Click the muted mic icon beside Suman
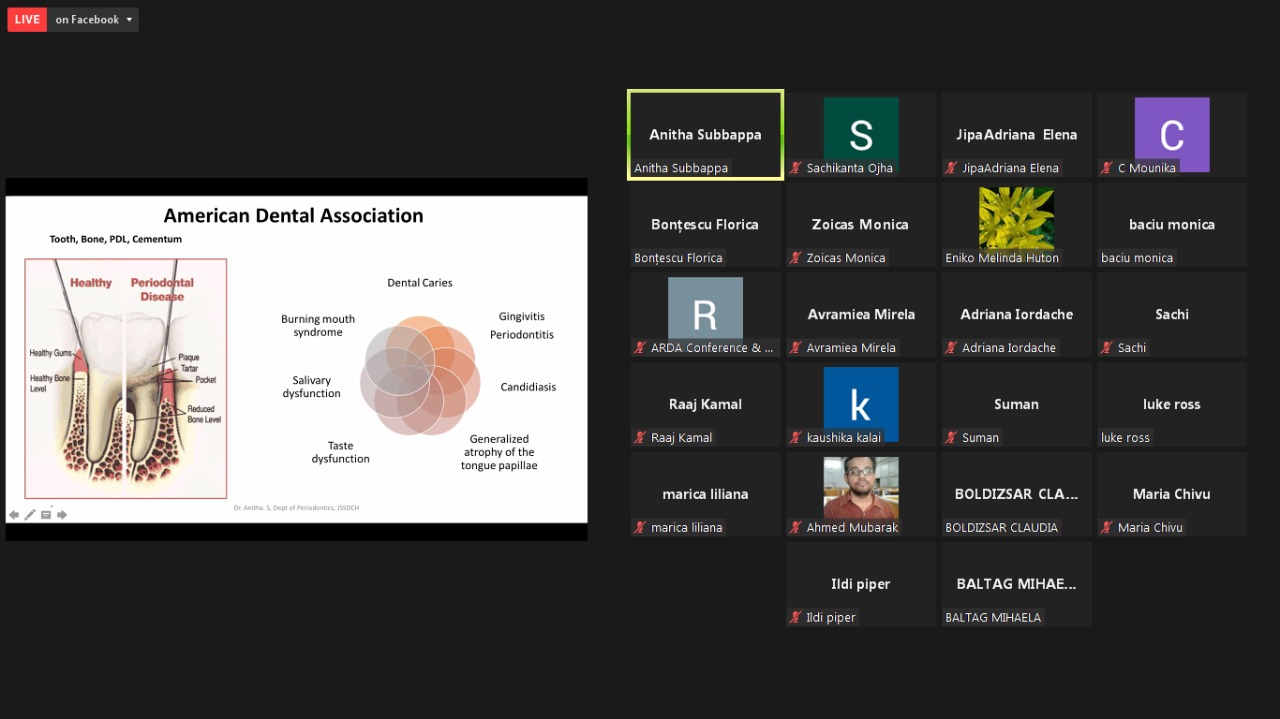 coord(952,438)
